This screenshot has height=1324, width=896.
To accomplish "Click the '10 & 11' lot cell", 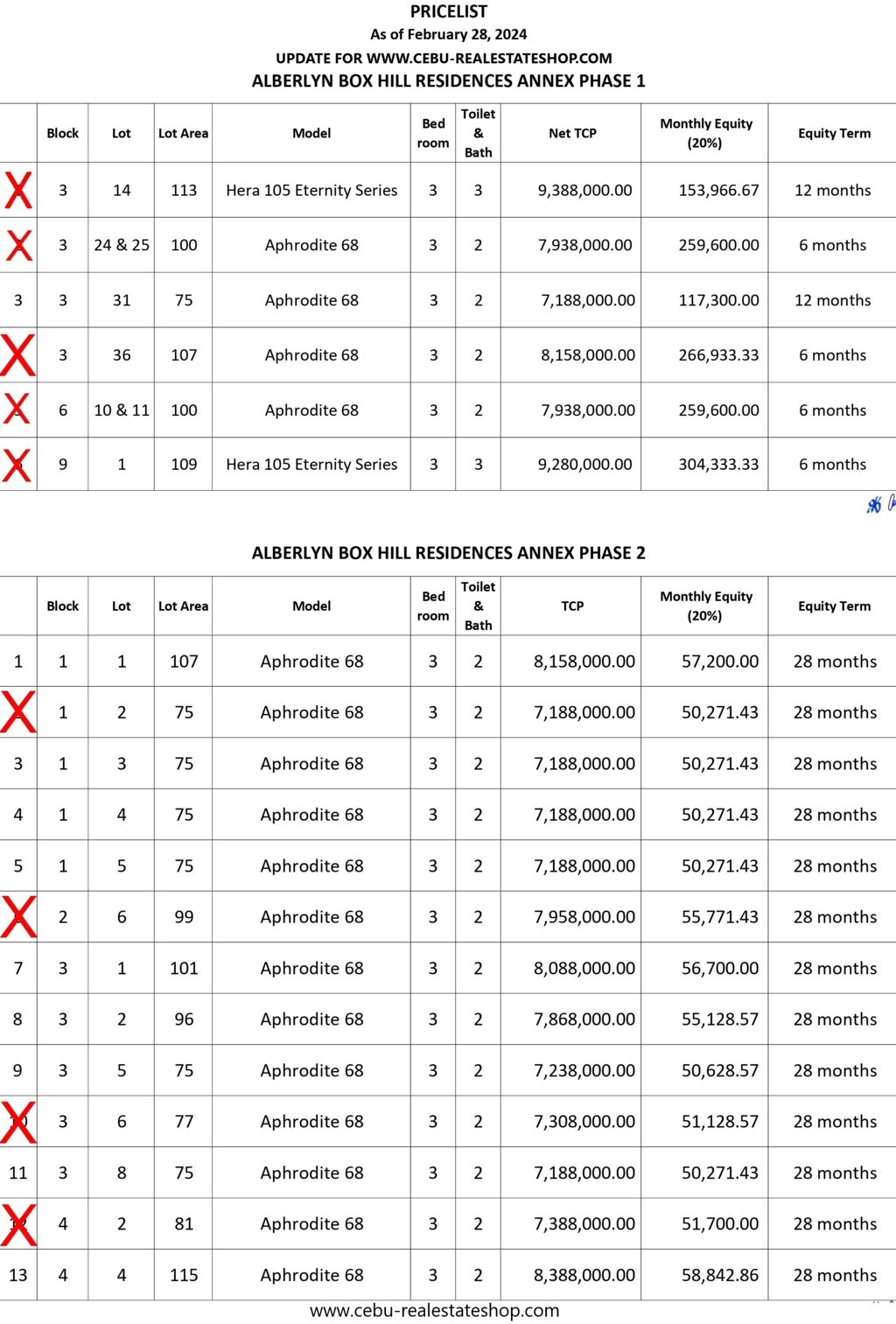I will click(122, 410).
